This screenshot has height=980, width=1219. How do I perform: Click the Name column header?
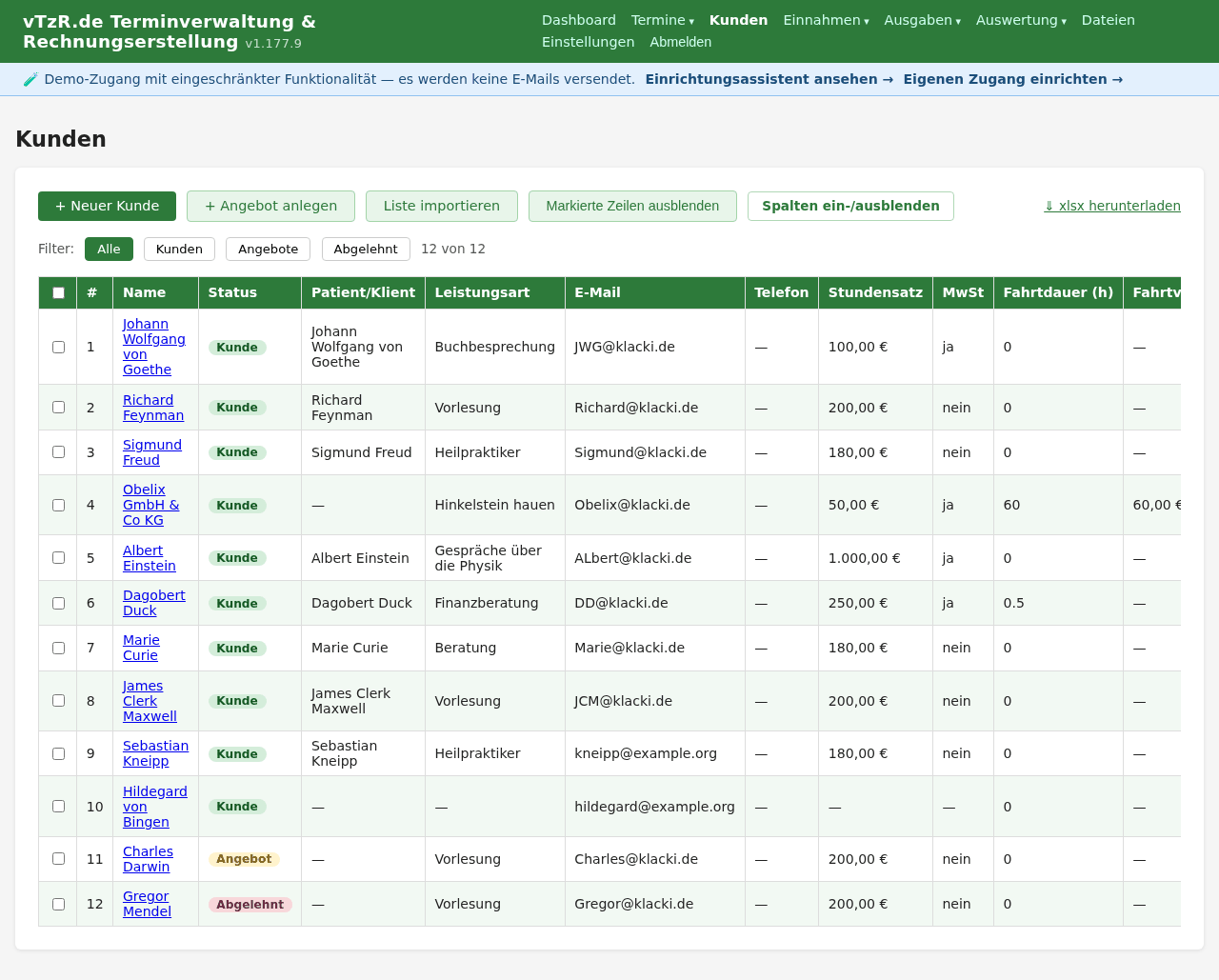155,292
